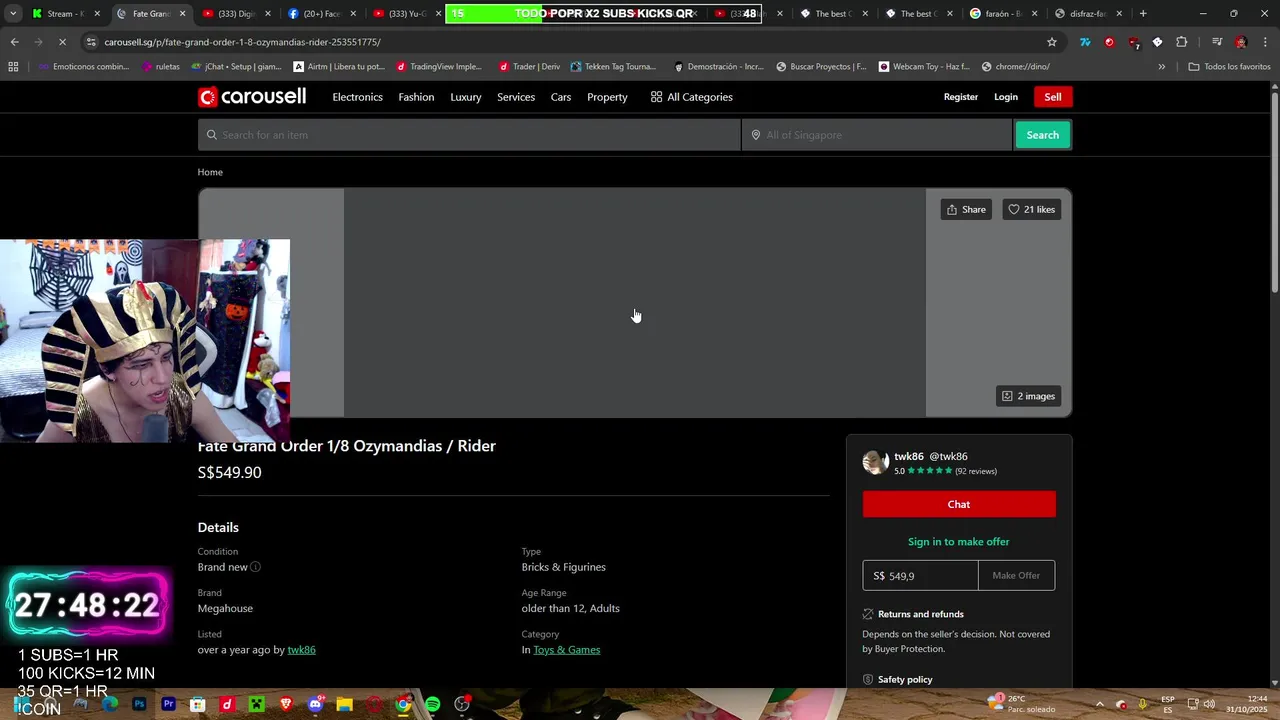Click Sign in to make offer

[959, 542]
